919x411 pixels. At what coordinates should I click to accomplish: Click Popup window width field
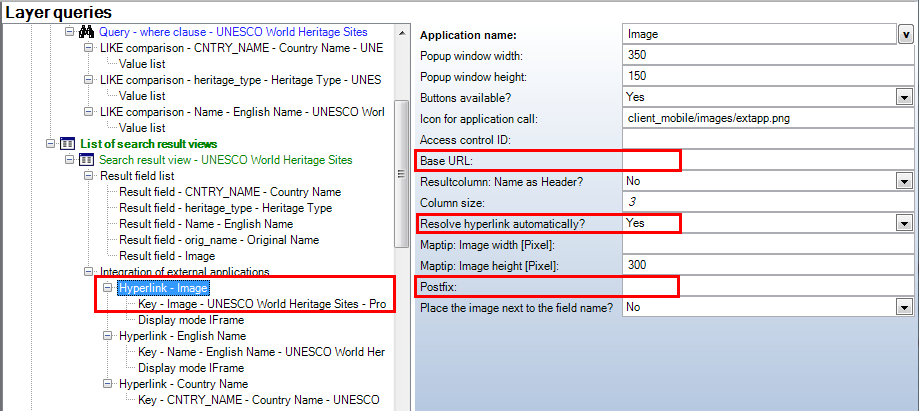768,55
